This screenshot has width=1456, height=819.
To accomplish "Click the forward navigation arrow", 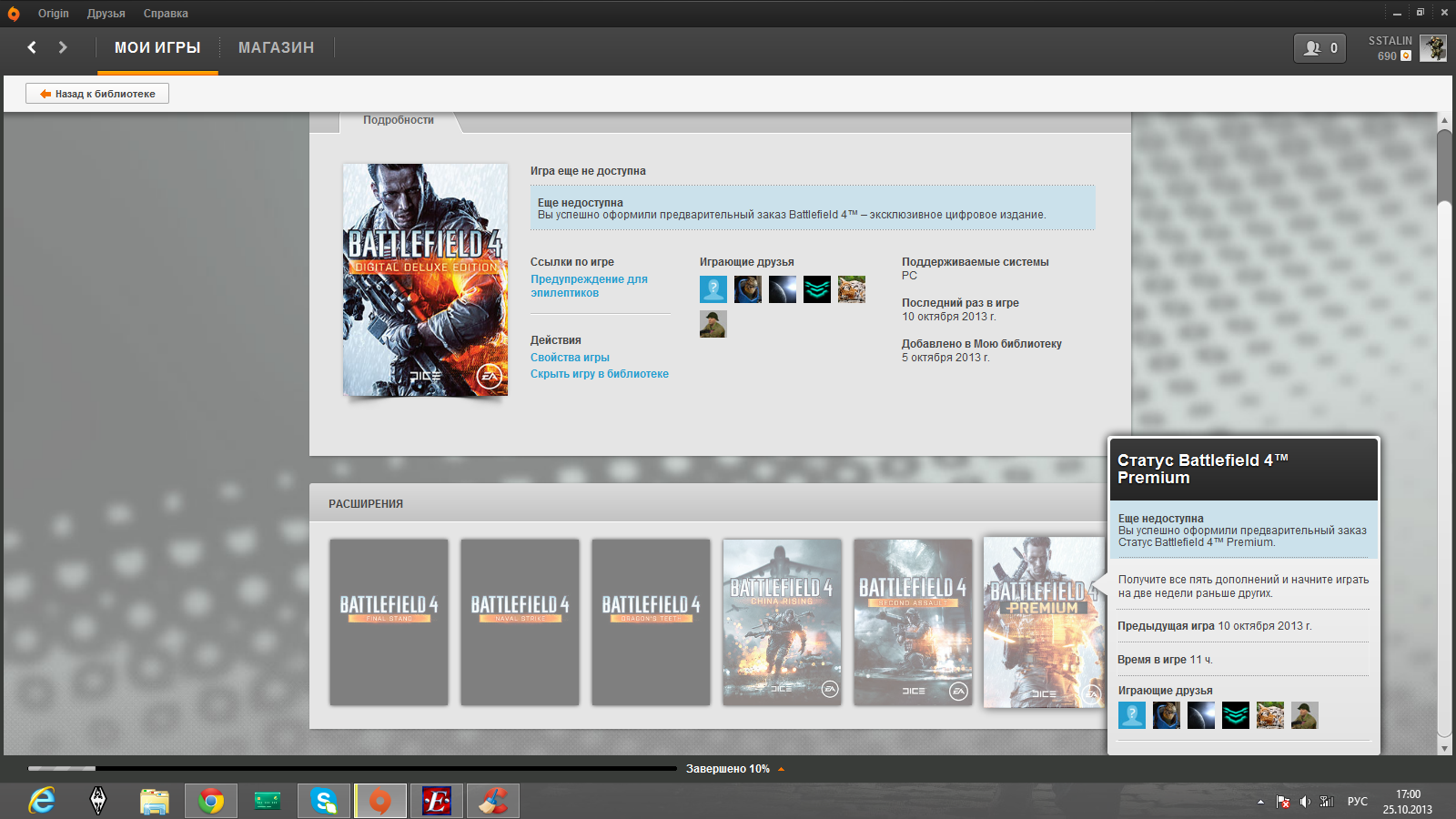I will pyautogui.click(x=63, y=47).
